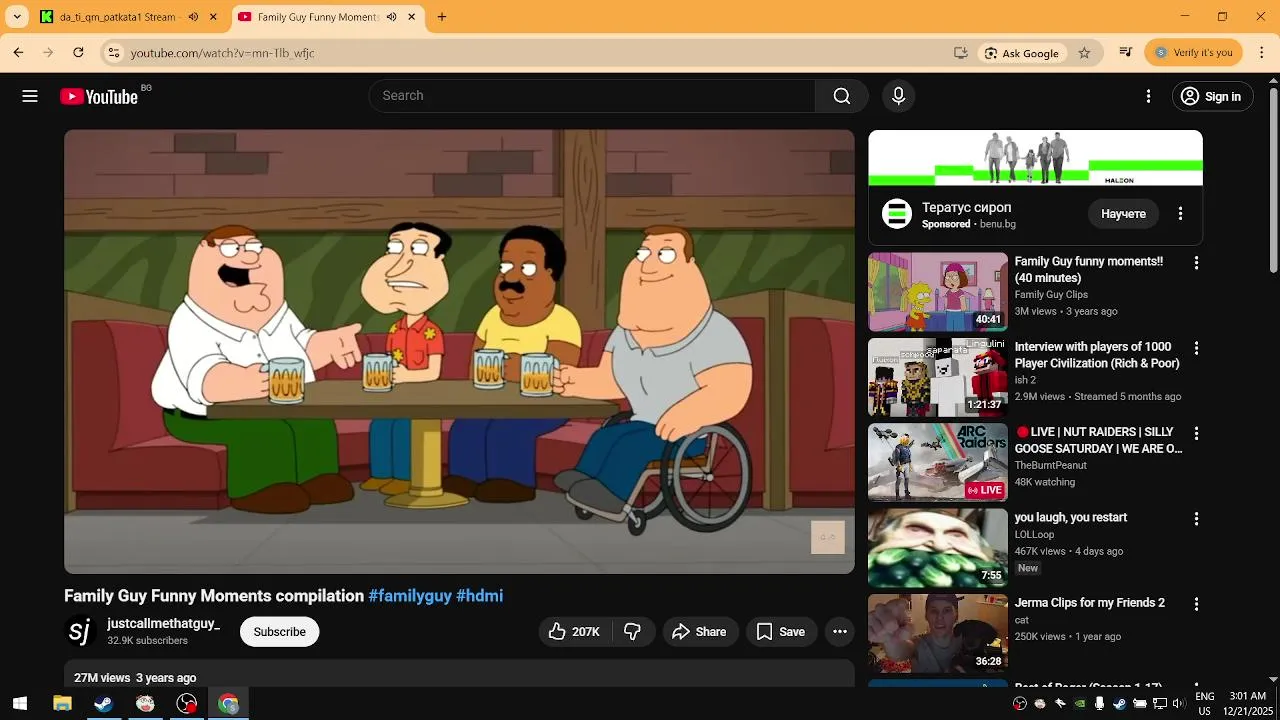1280x720 pixels.
Task: Click the Sign in button
Action: (1212, 96)
